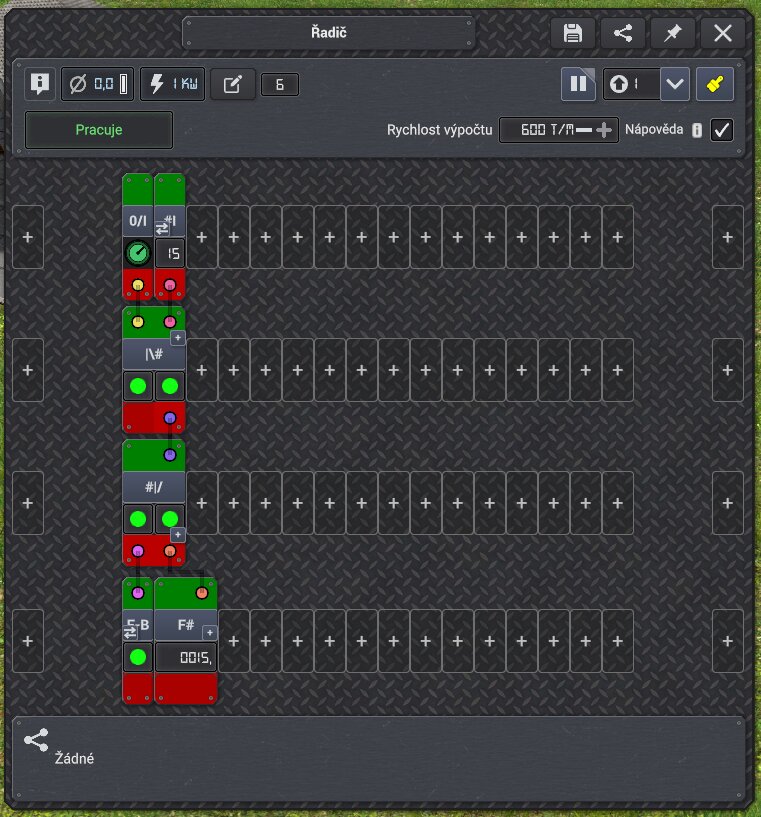
Task: Pause the computation with pause button
Action: [578, 84]
